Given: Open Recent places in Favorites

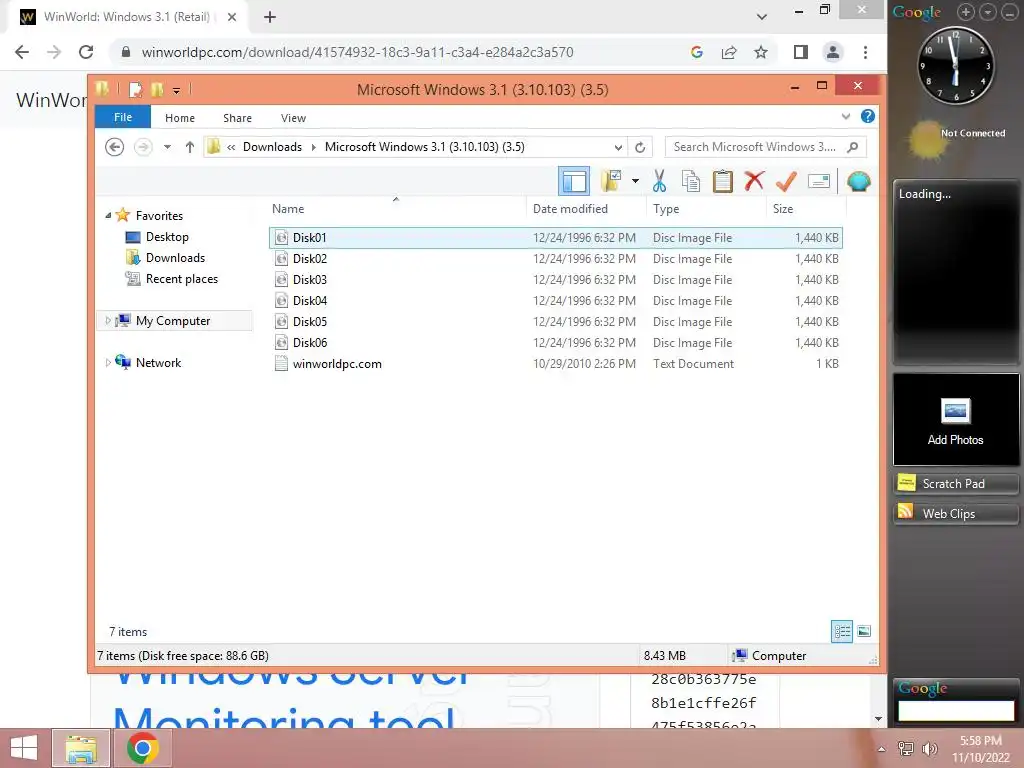Looking at the screenshot, I should pos(182,279).
